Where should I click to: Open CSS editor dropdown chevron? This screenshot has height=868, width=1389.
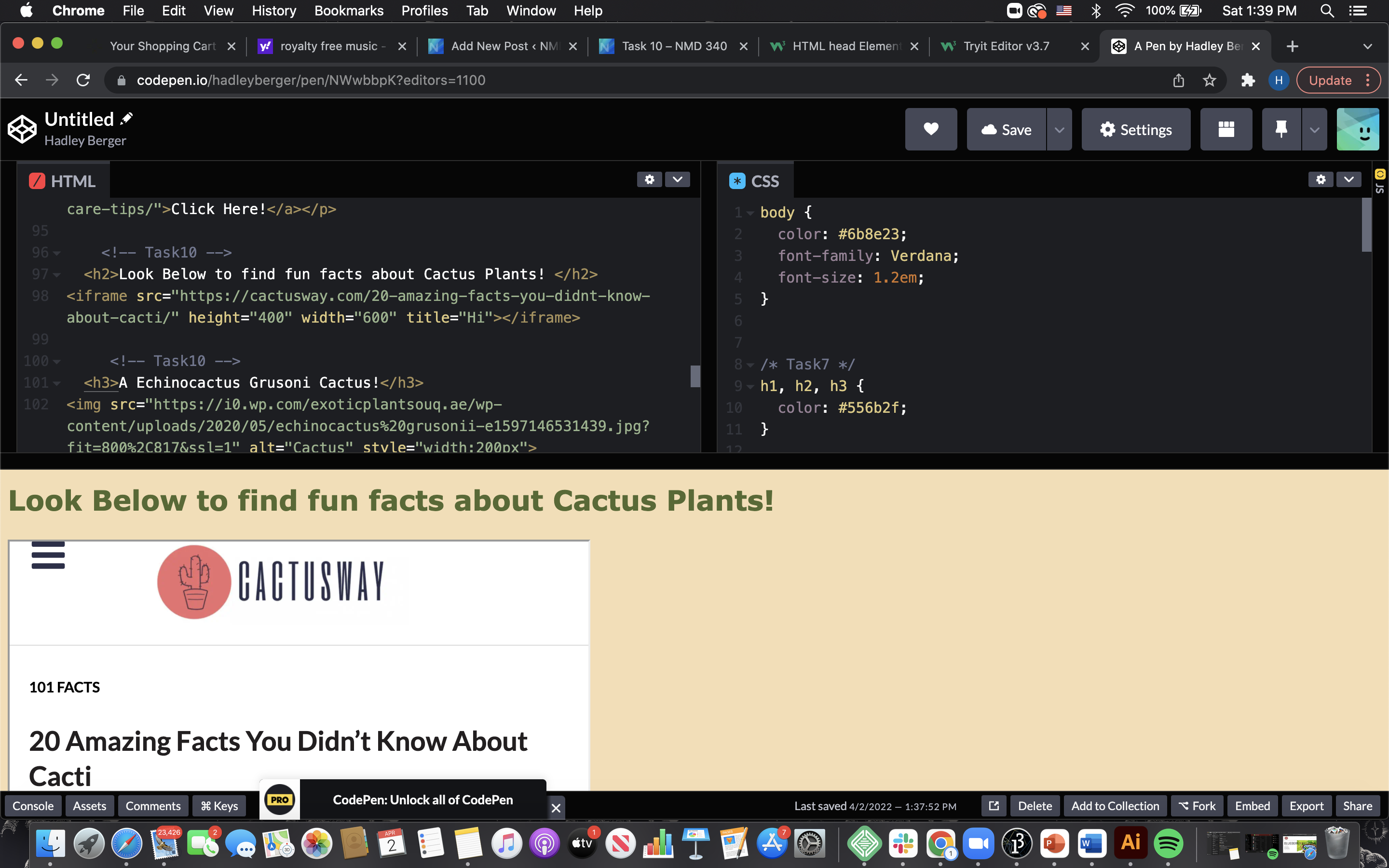(x=1348, y=180)
